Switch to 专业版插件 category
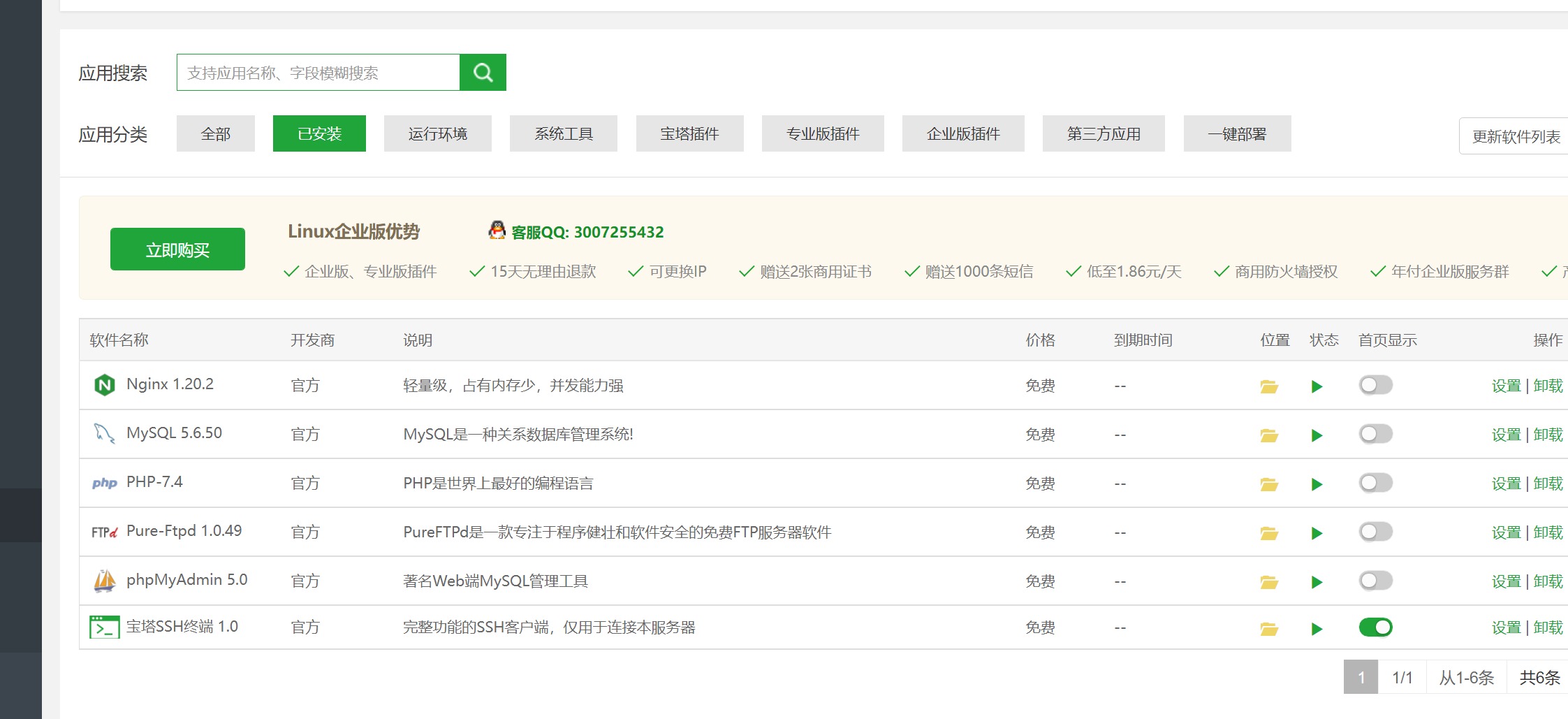 point(823,133)
